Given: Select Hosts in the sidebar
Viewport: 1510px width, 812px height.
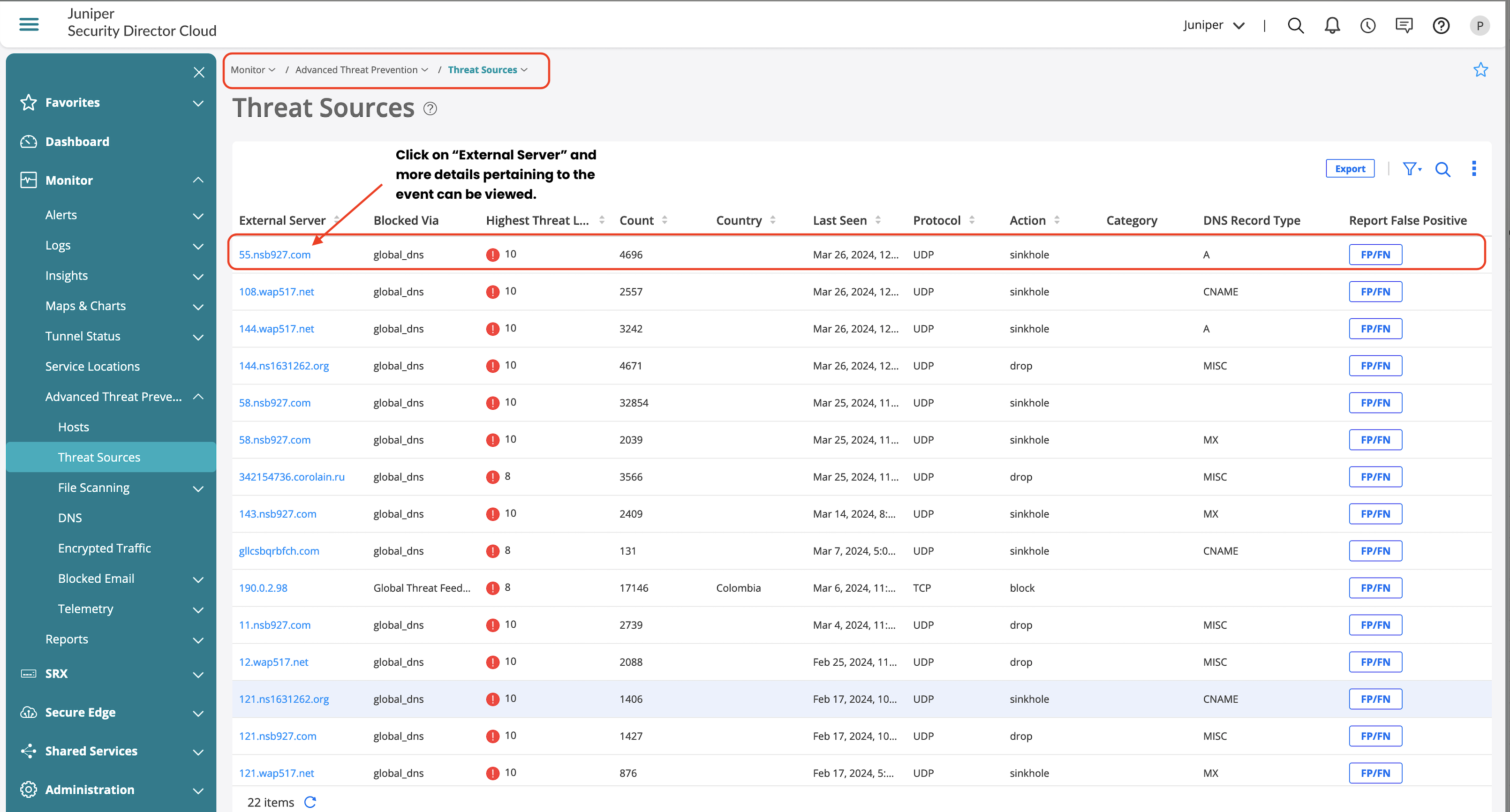Looking at the screenshot, I should pyautogui.click(x=73, y=427).
